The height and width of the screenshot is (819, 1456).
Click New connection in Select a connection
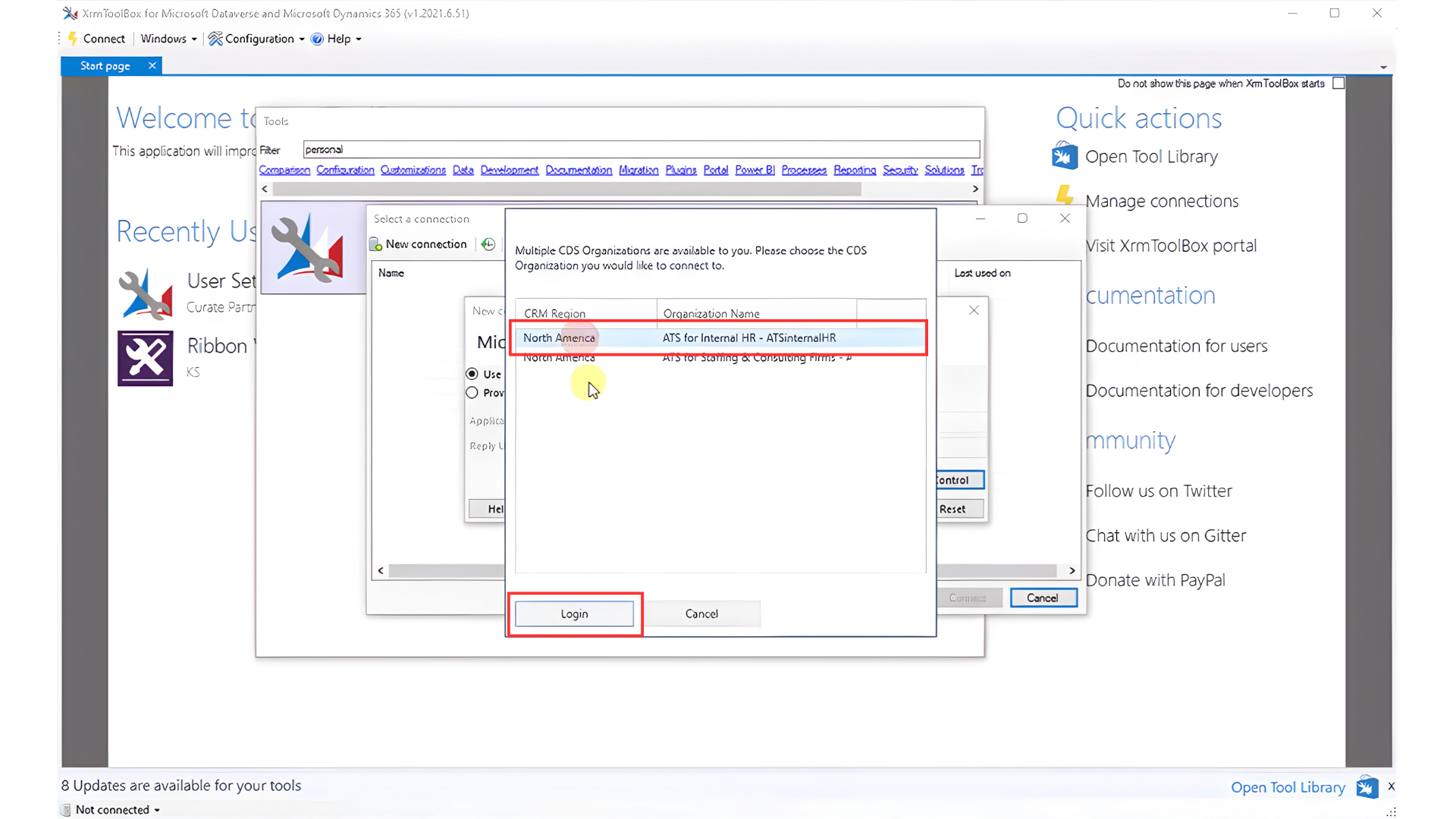point(419,244)
